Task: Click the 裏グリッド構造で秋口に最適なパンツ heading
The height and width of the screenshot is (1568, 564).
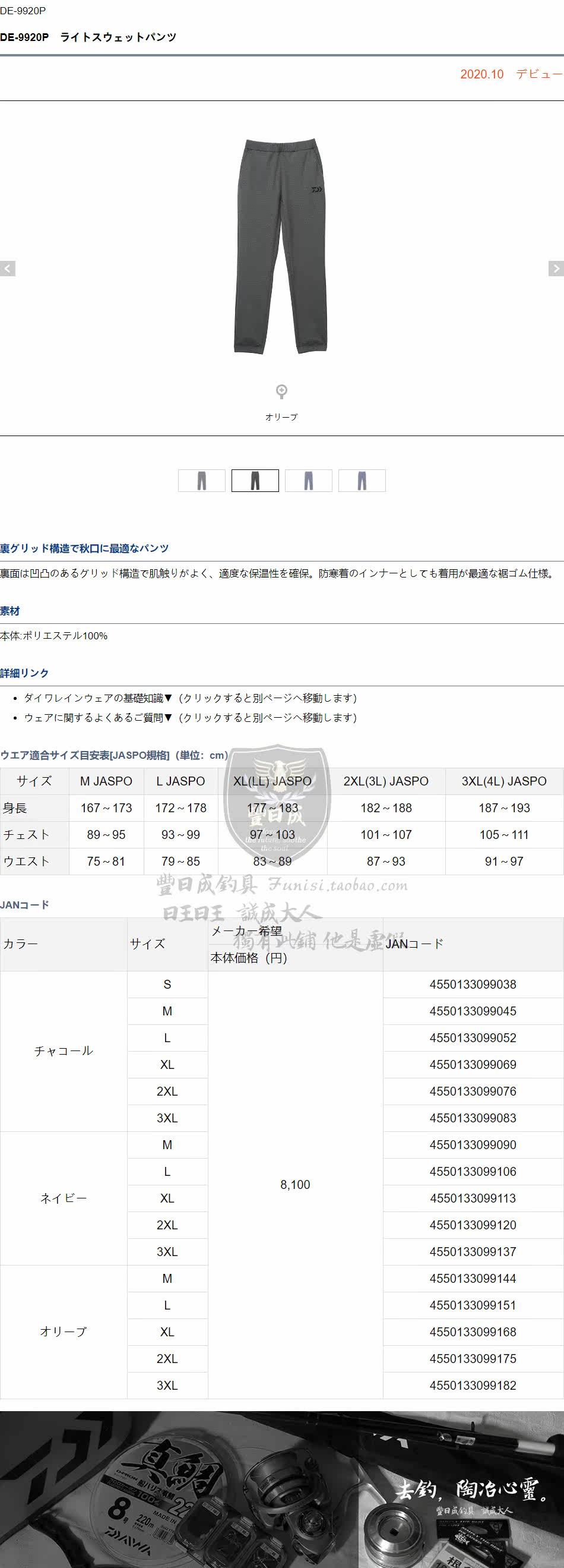Action: 84,548
